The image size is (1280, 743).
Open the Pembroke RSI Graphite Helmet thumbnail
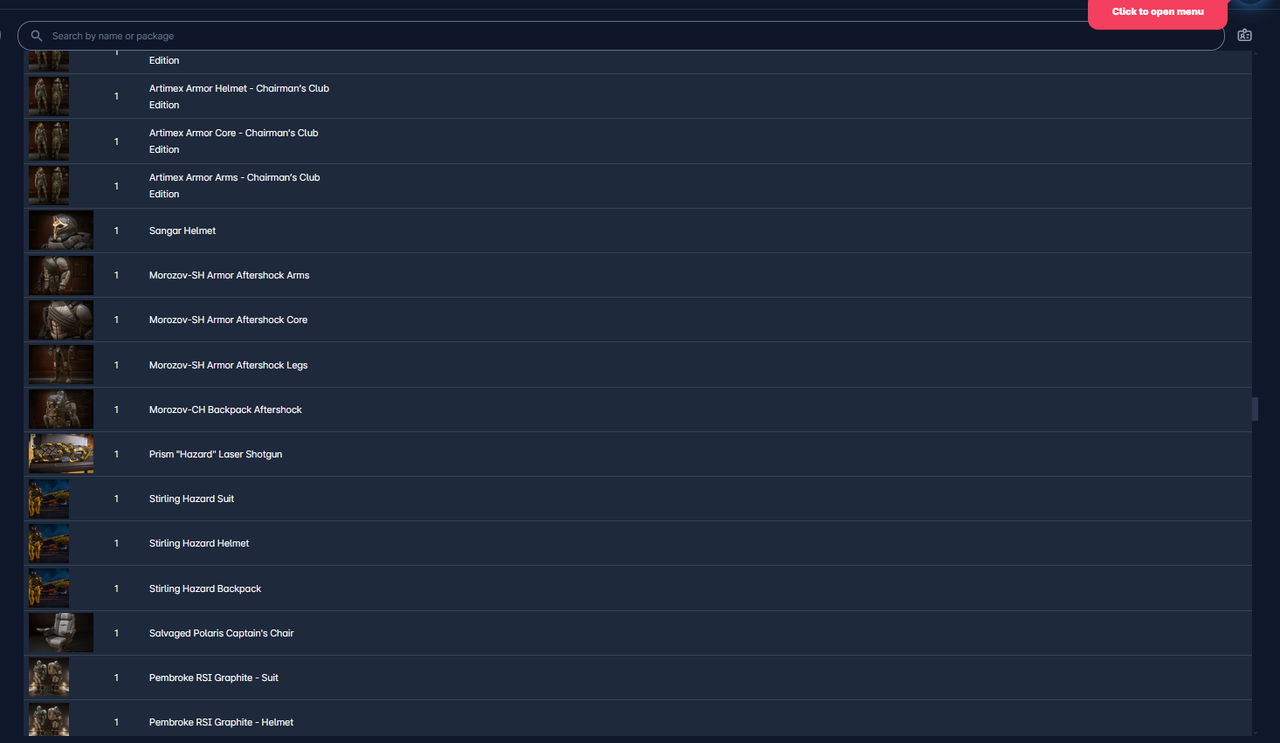point(49,719)
